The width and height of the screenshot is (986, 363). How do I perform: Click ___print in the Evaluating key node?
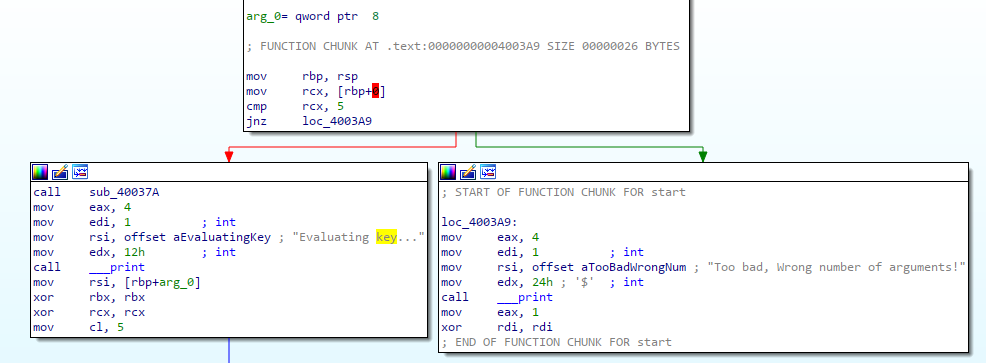[117, 267]
